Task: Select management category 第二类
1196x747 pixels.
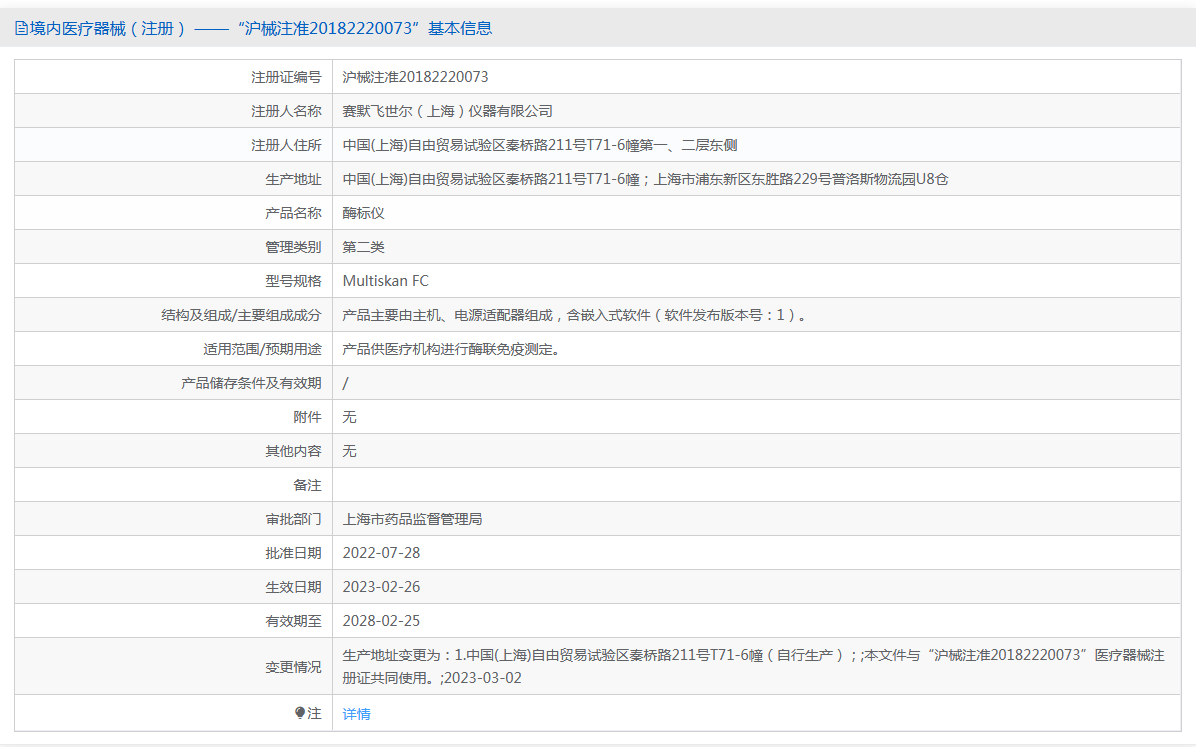Action: click(363, 247)
